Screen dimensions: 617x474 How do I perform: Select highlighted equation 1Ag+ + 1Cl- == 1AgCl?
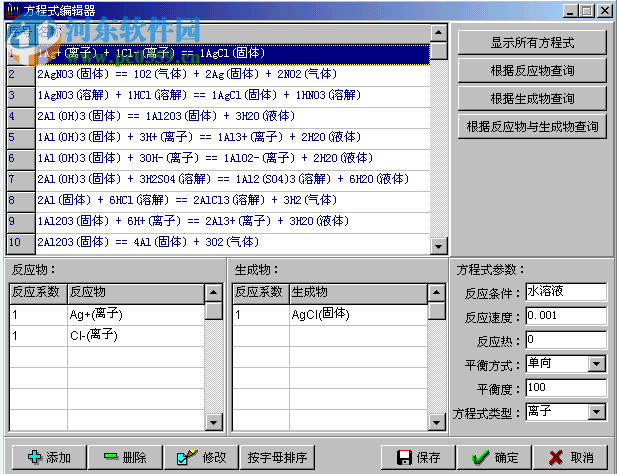click(233, 53)
